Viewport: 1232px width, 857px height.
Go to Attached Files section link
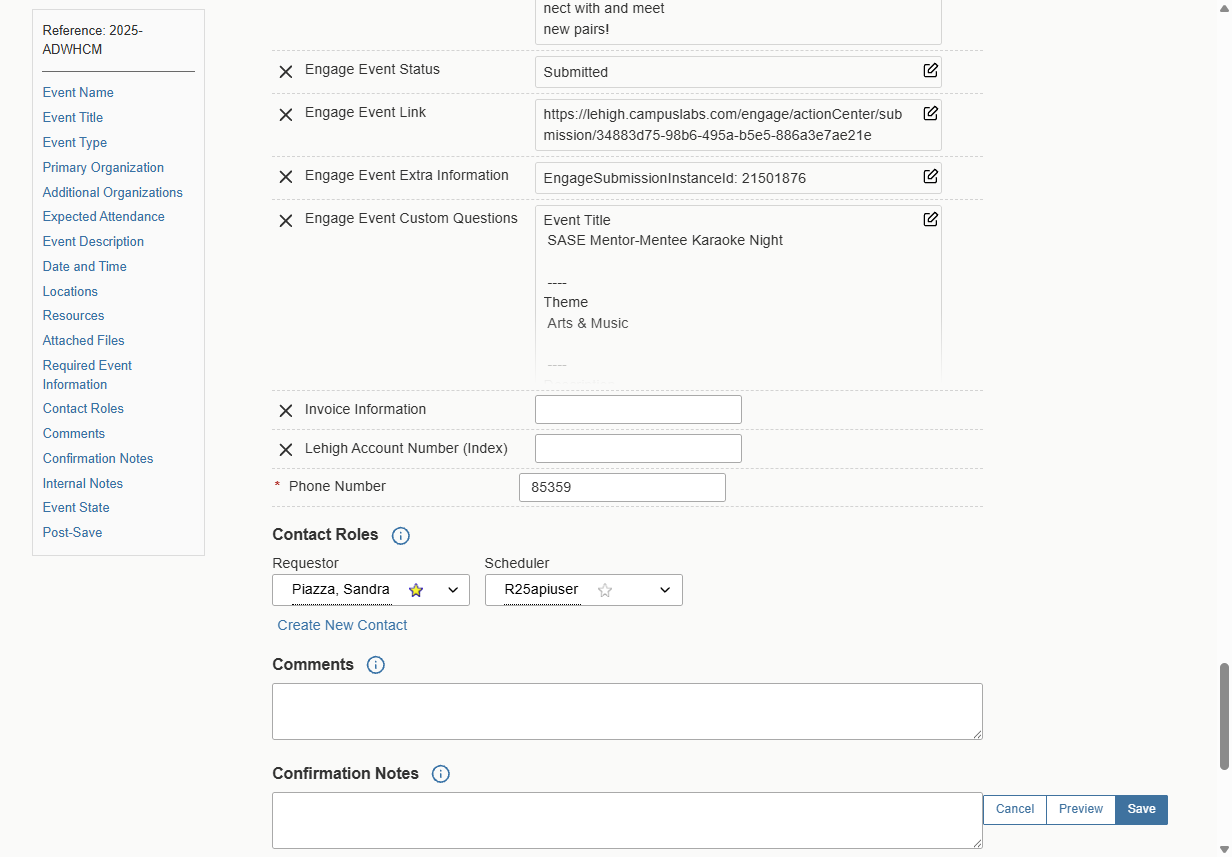coord(83,341)
